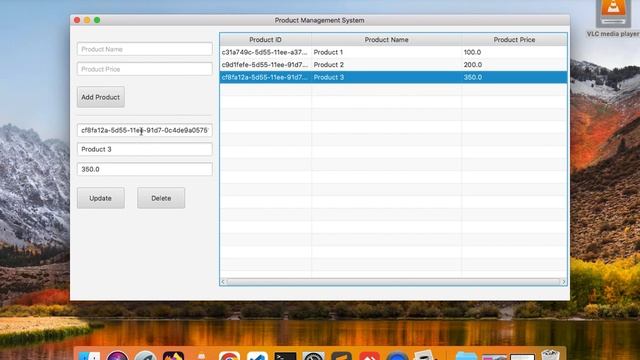Click the Product 1 name cell

pos(386,52)
